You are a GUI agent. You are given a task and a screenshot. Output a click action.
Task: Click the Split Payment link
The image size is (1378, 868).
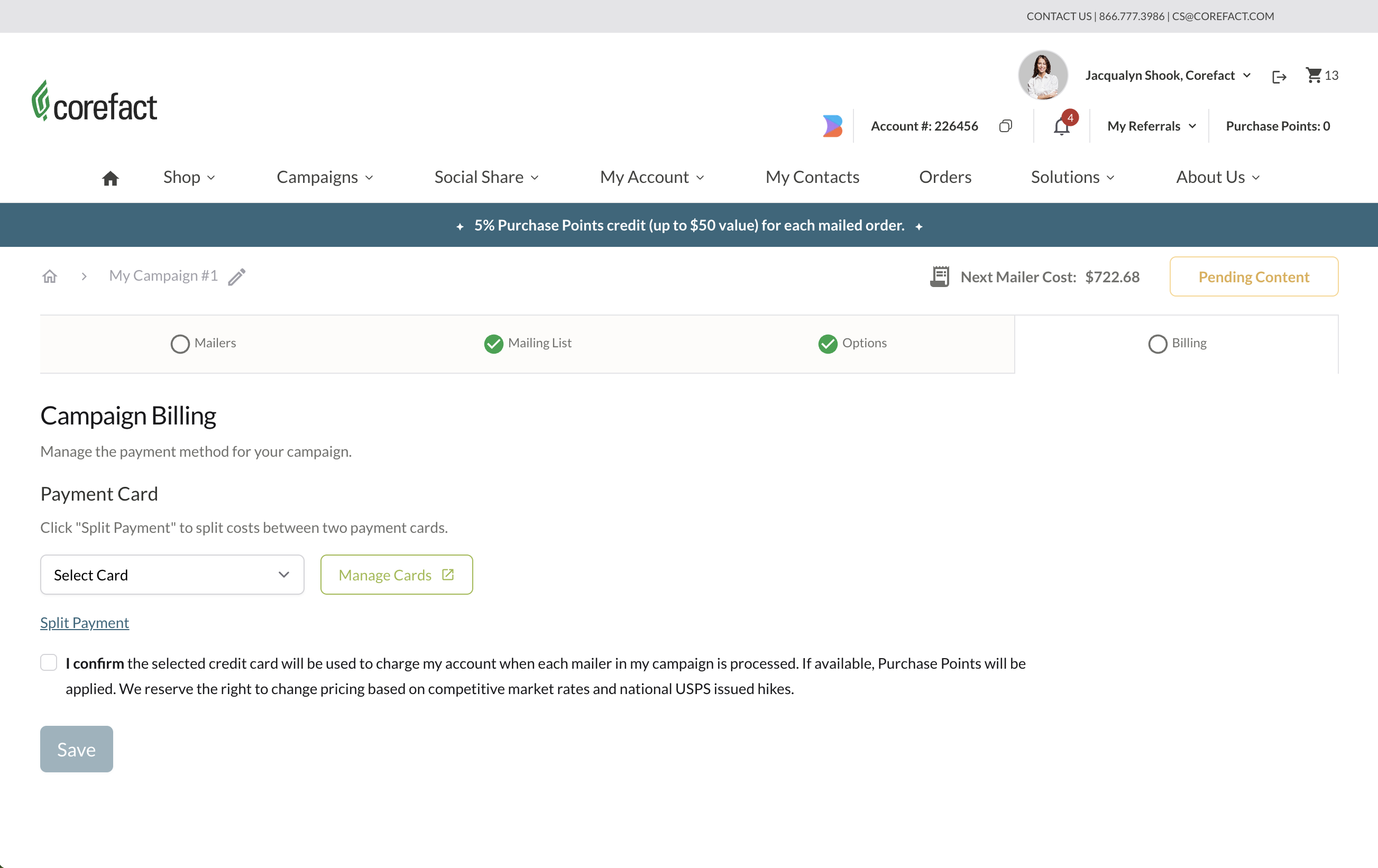pos(85,623)
